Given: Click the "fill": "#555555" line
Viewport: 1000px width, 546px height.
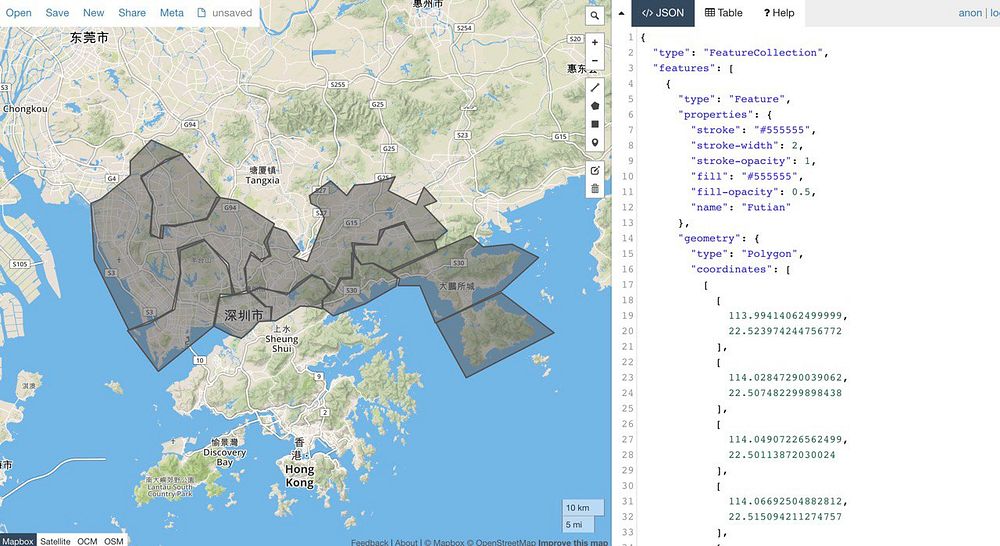Looking at the screenshot, I should tap(746, 177).
